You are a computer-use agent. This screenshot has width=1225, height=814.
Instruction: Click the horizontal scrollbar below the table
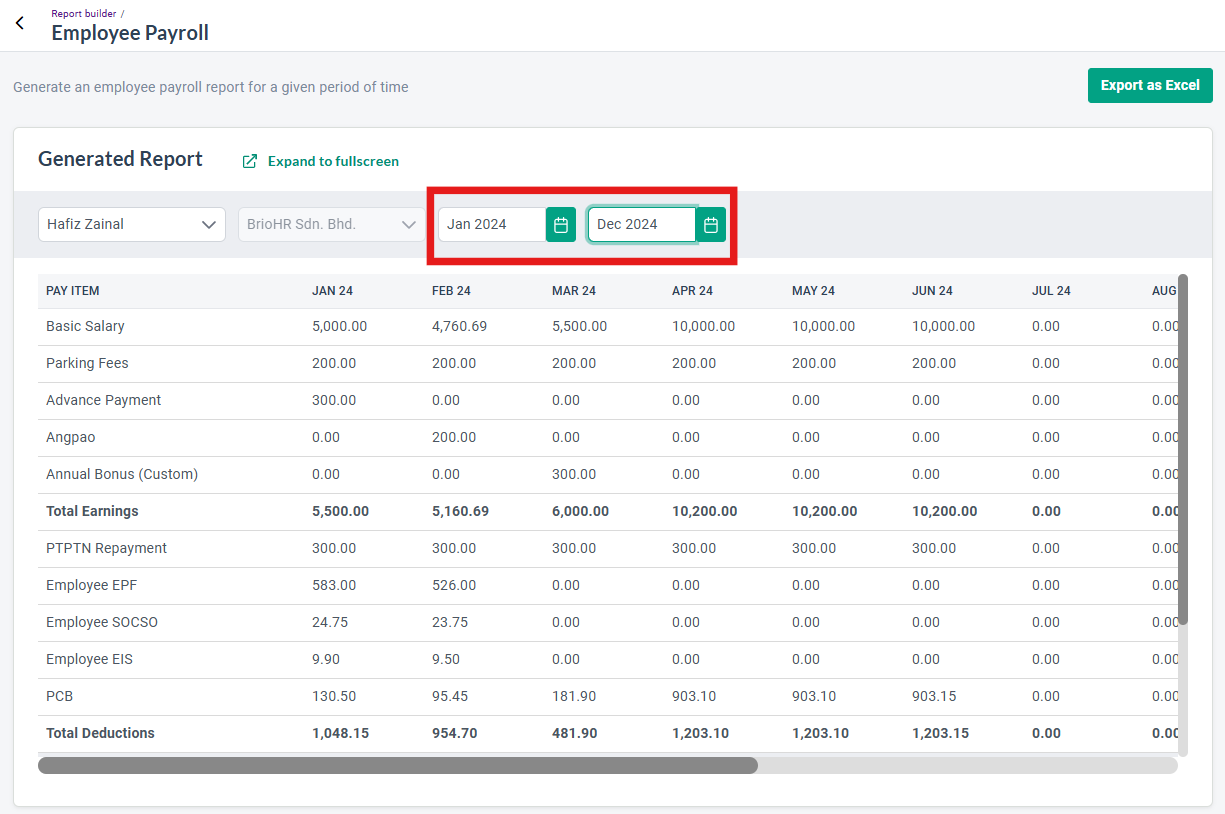[x=400, y=765]
